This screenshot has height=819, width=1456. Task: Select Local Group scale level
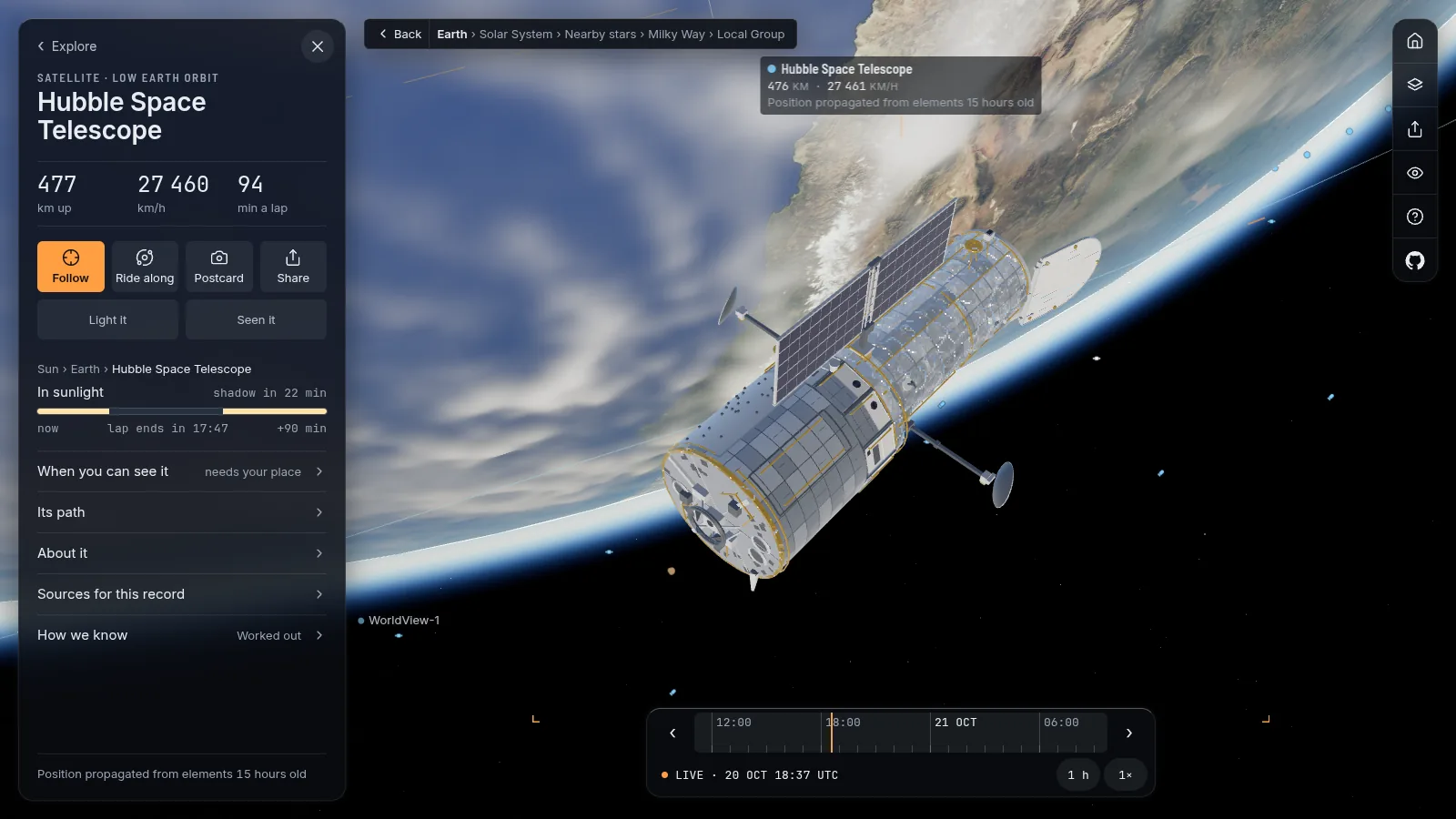(751, 35)
